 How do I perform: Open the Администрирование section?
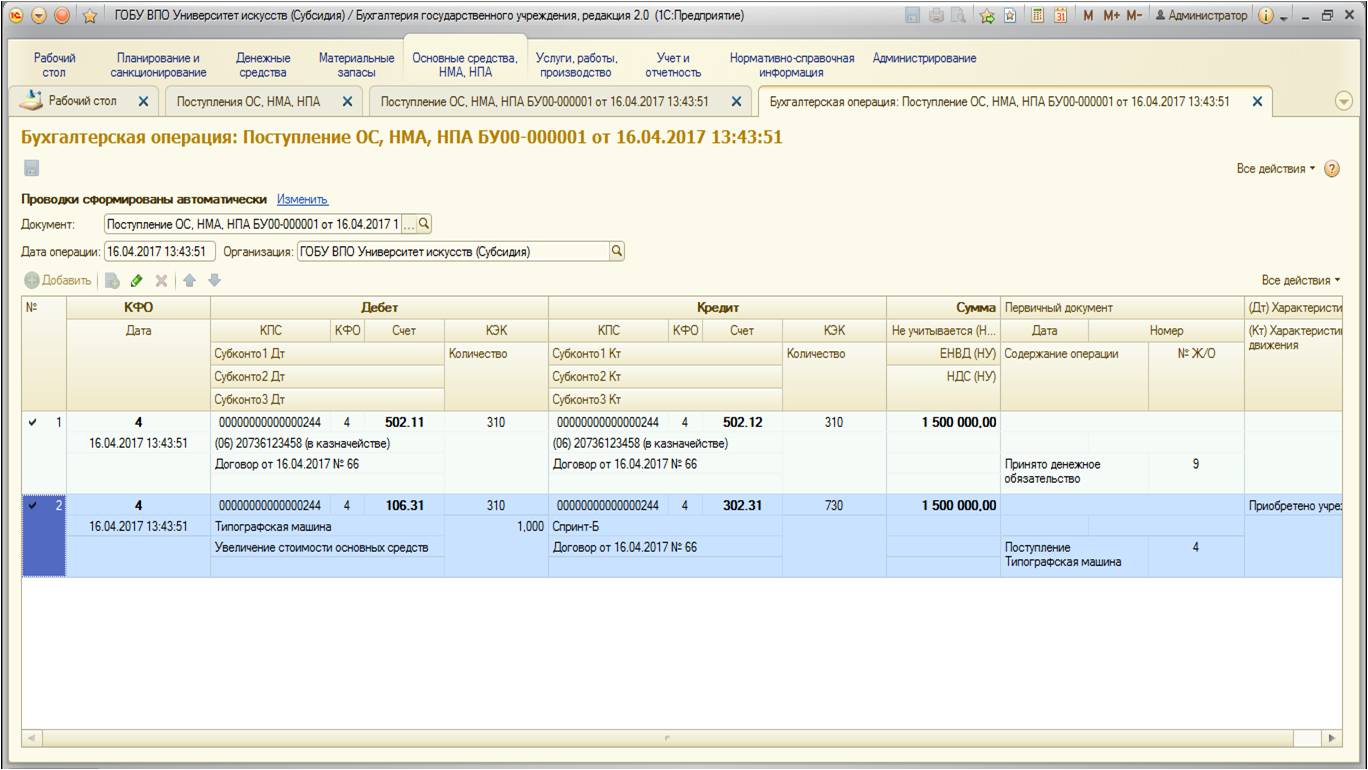click(924, 58)
